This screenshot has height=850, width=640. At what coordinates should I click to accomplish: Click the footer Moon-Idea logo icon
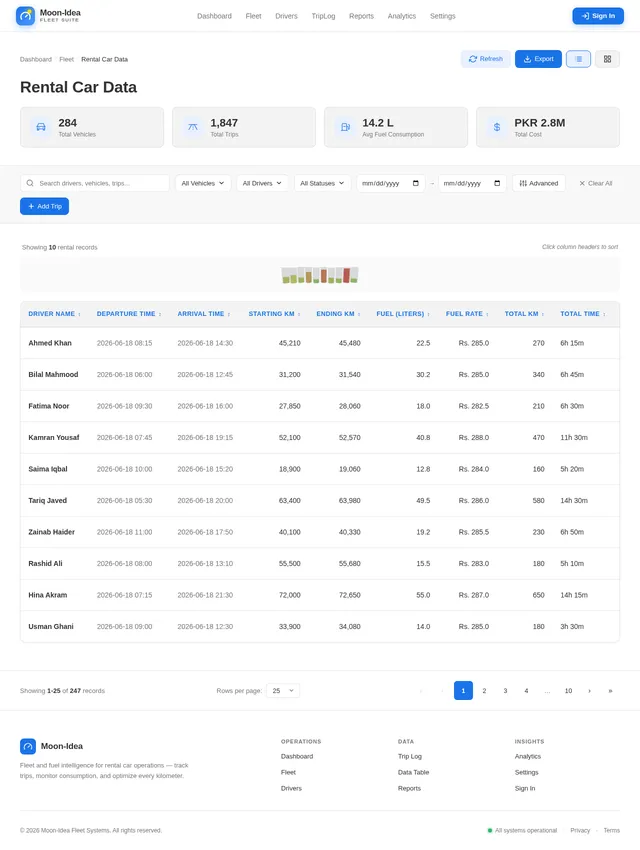[28, 746]
